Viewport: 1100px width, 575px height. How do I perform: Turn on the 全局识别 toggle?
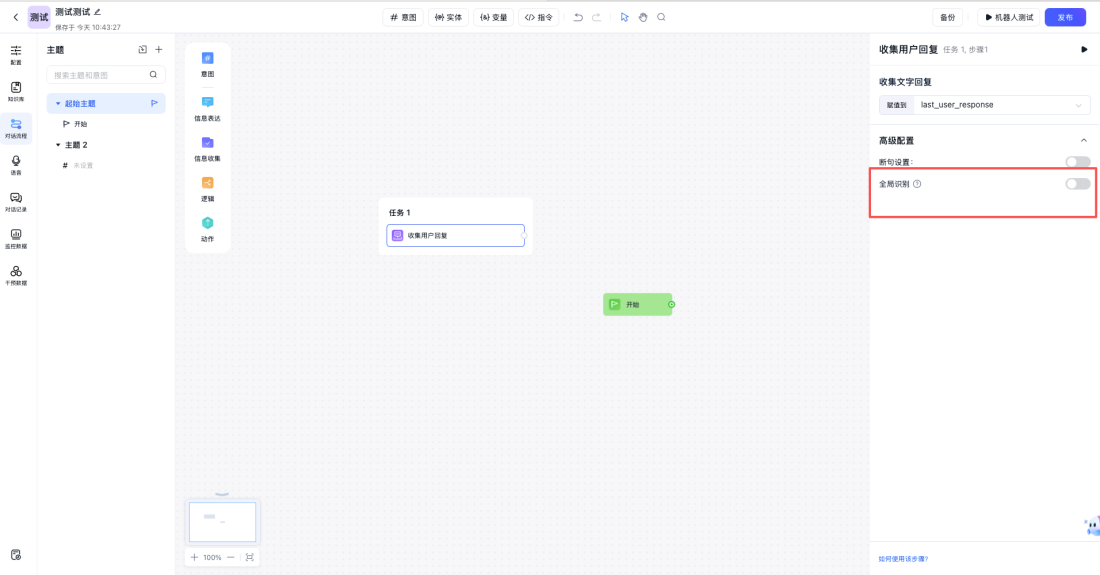1077,184
